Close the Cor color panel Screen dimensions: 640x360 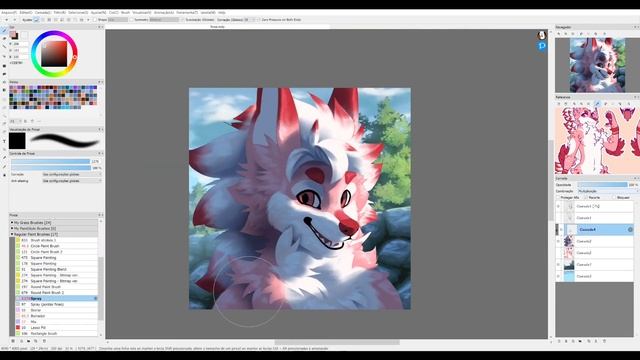point(102,27)
